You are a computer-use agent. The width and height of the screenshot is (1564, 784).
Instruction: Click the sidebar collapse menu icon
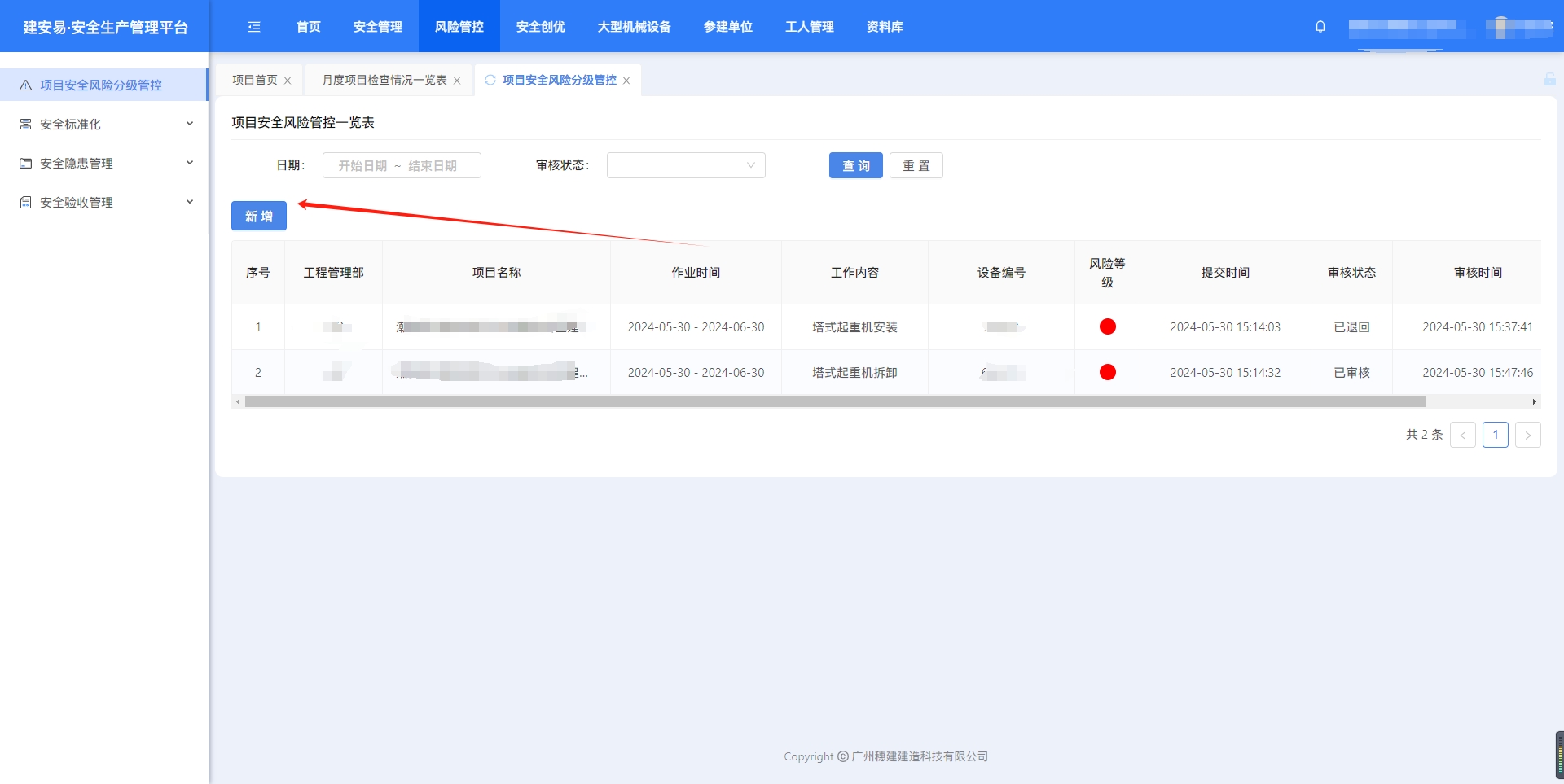coord(254,27)
